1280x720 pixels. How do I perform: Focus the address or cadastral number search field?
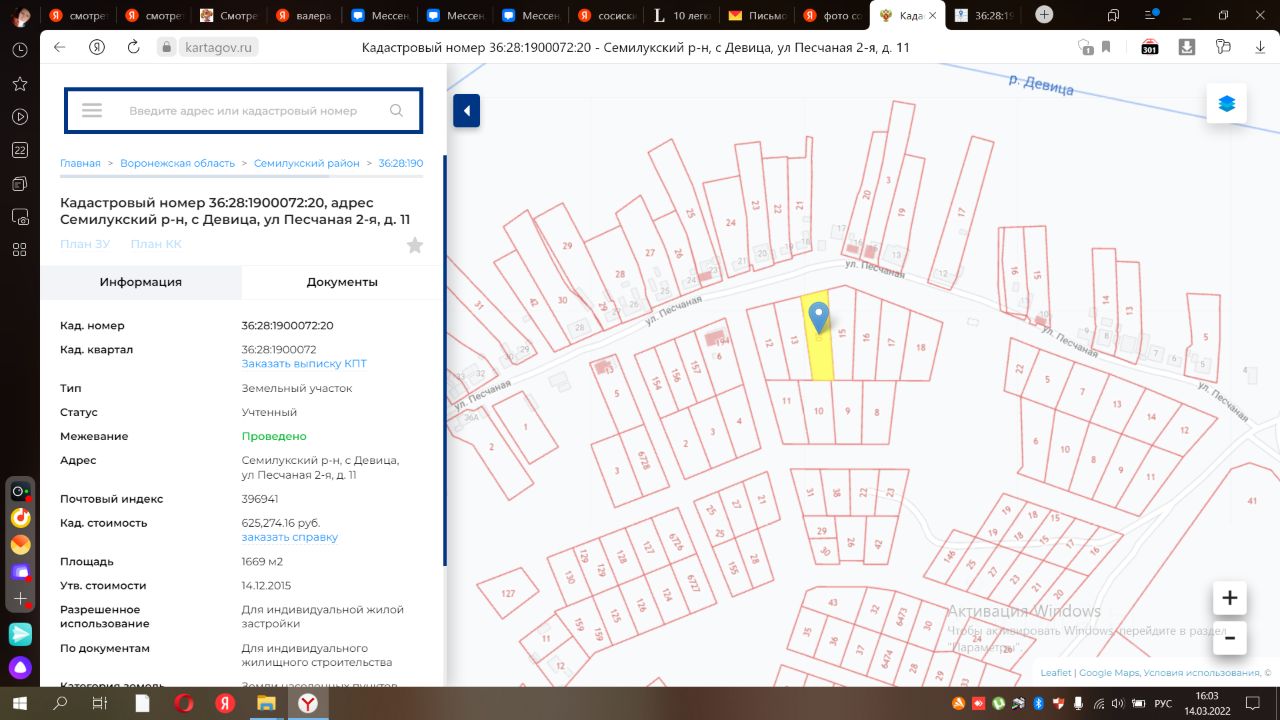[243, 111]
